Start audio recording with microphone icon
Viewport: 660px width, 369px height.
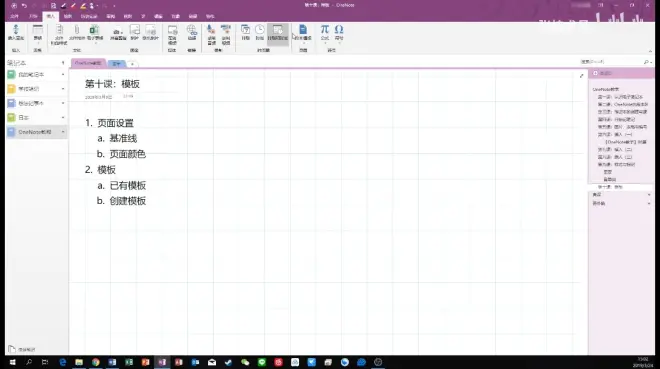tap(211, 35)
